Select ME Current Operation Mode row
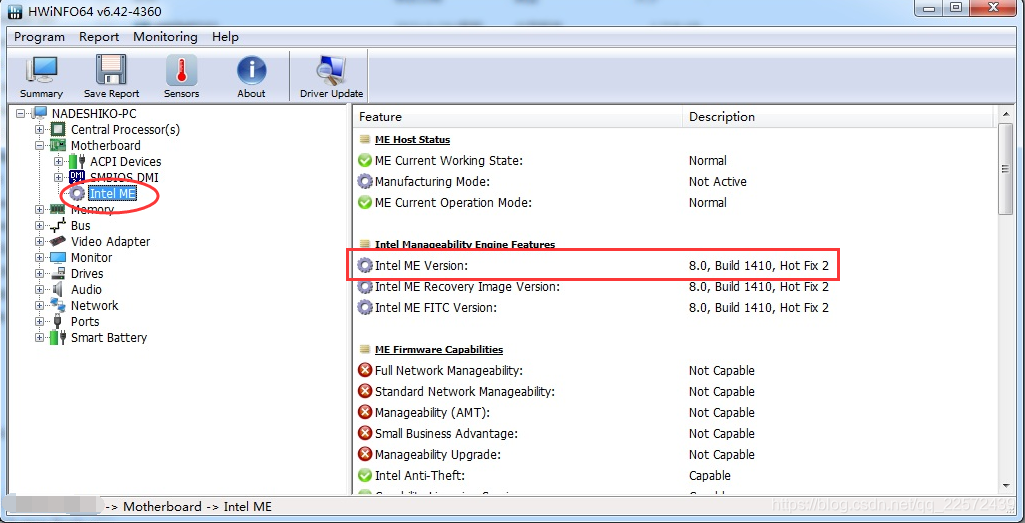The width and height of the screenshot is (1025, 523). [x=673, y=203]
